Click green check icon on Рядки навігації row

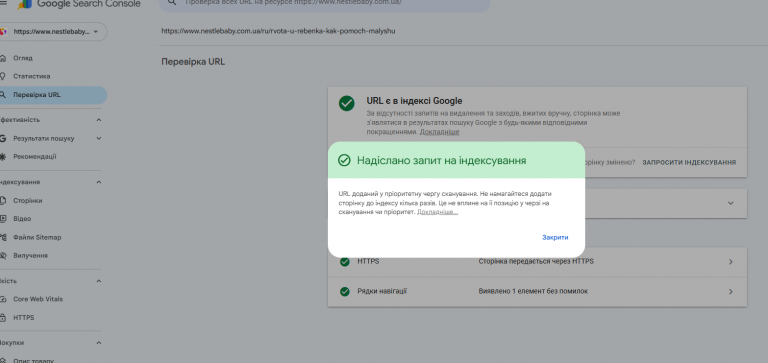pos(345,291)
